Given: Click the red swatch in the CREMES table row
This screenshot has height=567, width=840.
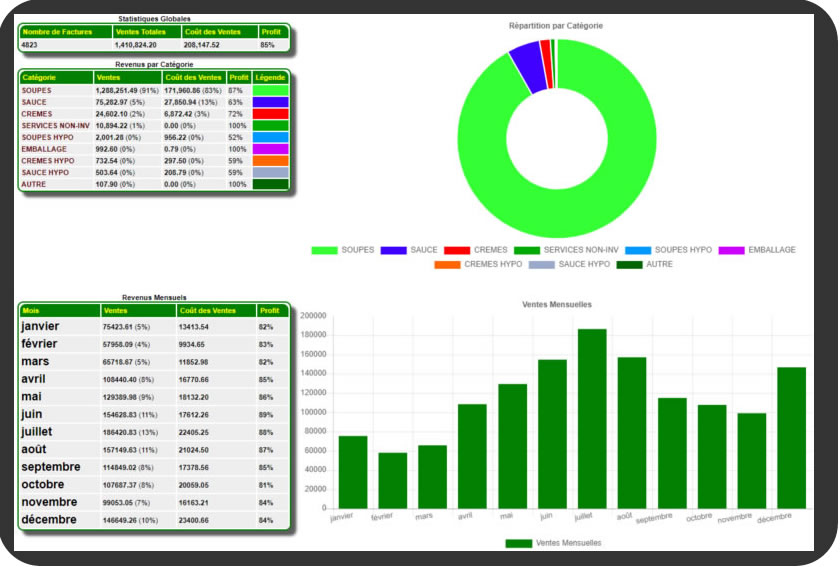Looking at the screenshot, I should [270, 114].
